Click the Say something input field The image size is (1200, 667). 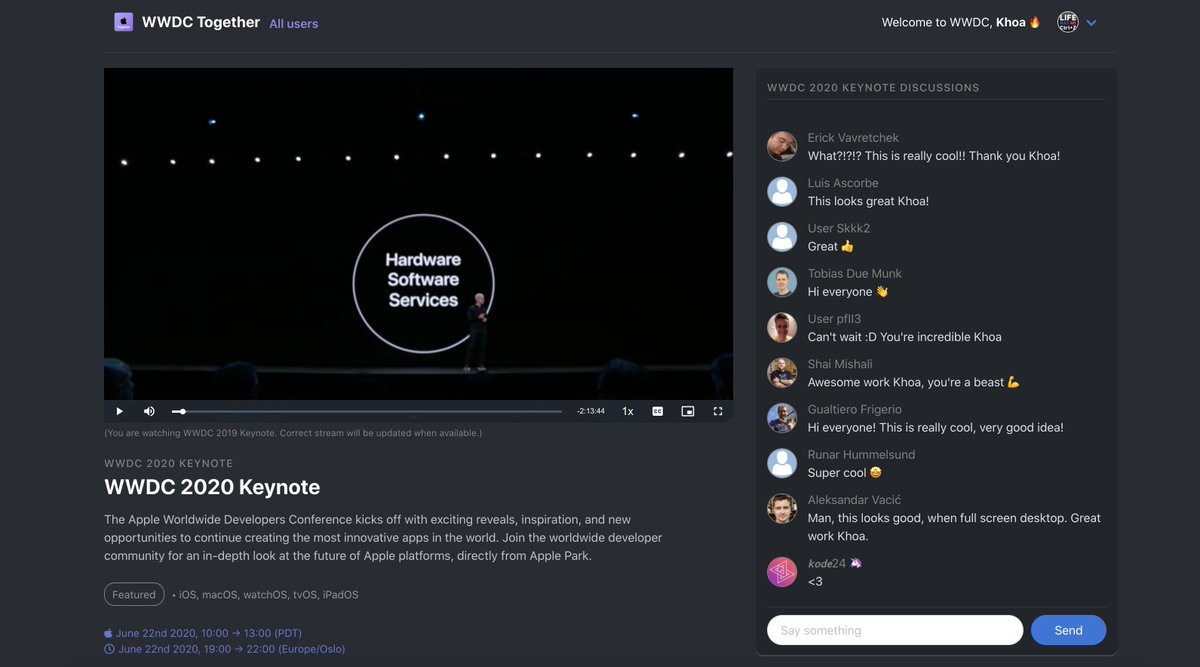point(895,630)
